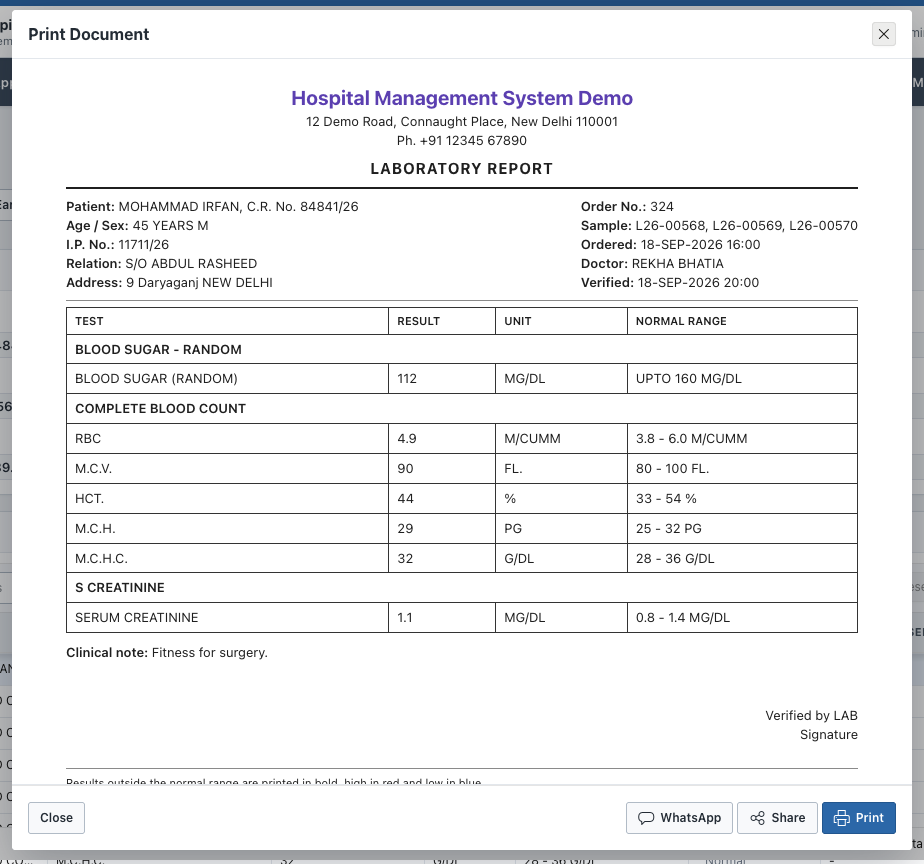Click Verified 18-SEP-2026 20:00
924x864 pixels.
coord(670,282)
